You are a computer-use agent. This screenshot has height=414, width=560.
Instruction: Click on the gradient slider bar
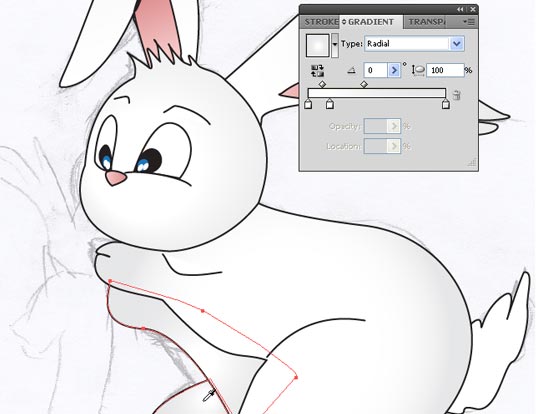coord(377,93)
